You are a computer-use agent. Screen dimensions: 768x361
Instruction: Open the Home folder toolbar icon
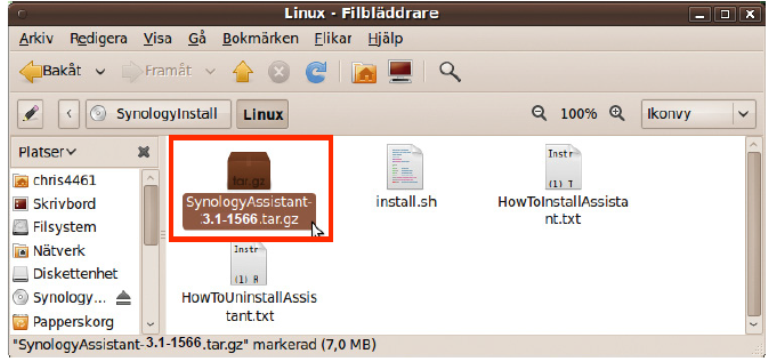pyautogui.click(x=364, y=72)
